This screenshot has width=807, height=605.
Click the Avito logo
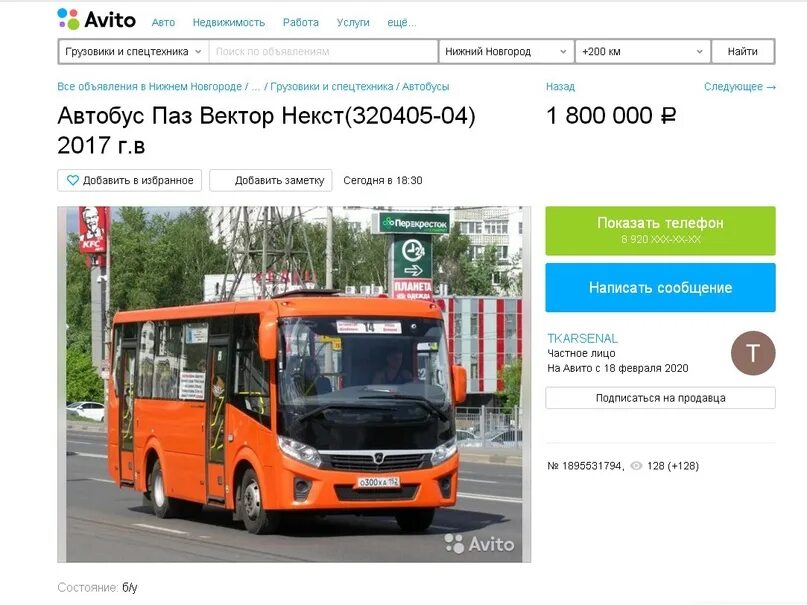tap(96, 20)
